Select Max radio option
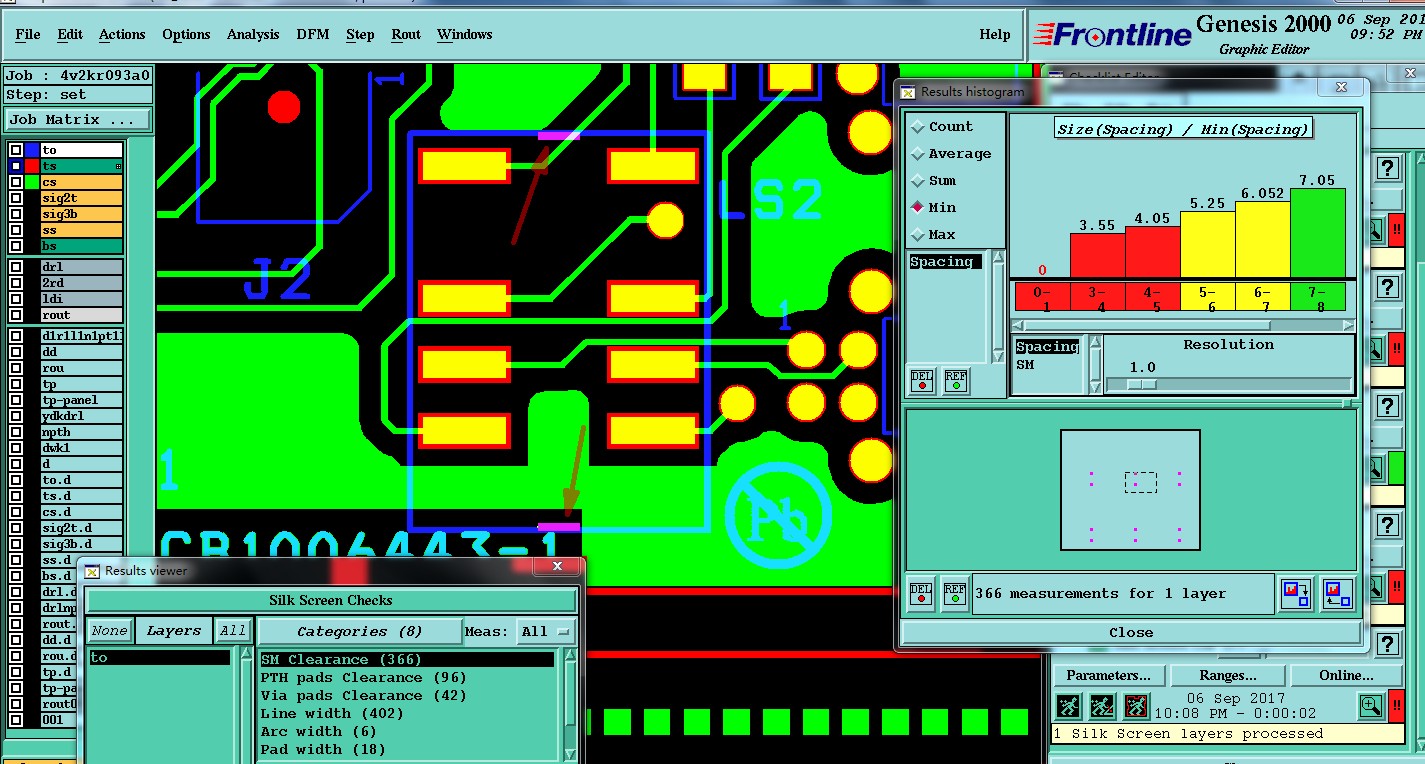The image size is (1425, 764). 918,235
